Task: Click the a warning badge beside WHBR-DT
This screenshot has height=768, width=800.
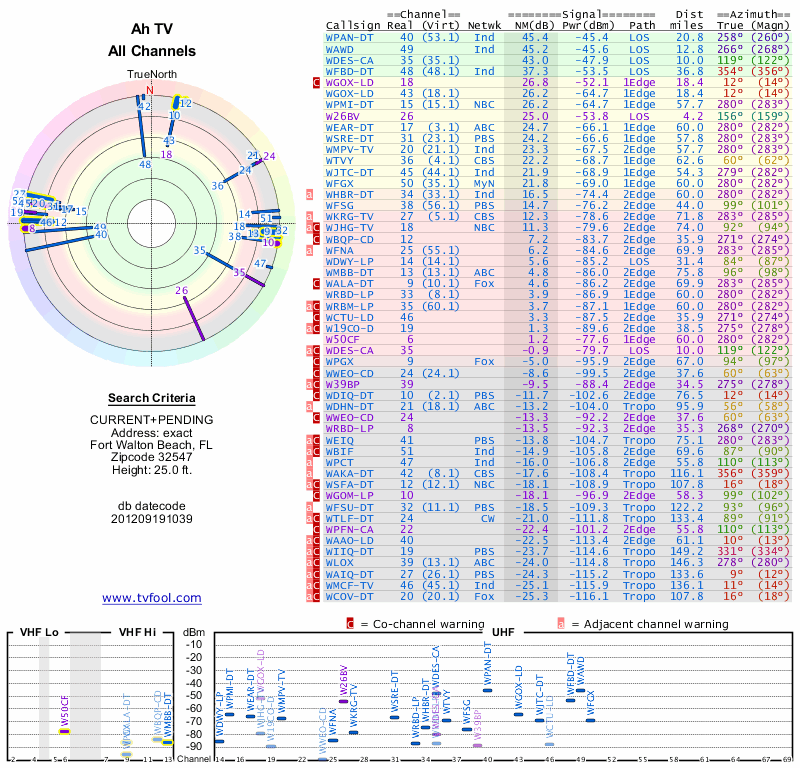Action: point(309,194)
